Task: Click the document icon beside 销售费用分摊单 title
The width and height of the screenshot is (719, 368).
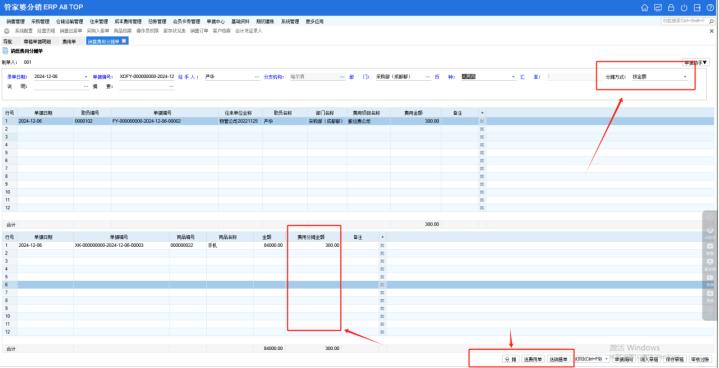Action: pos(5,51)
